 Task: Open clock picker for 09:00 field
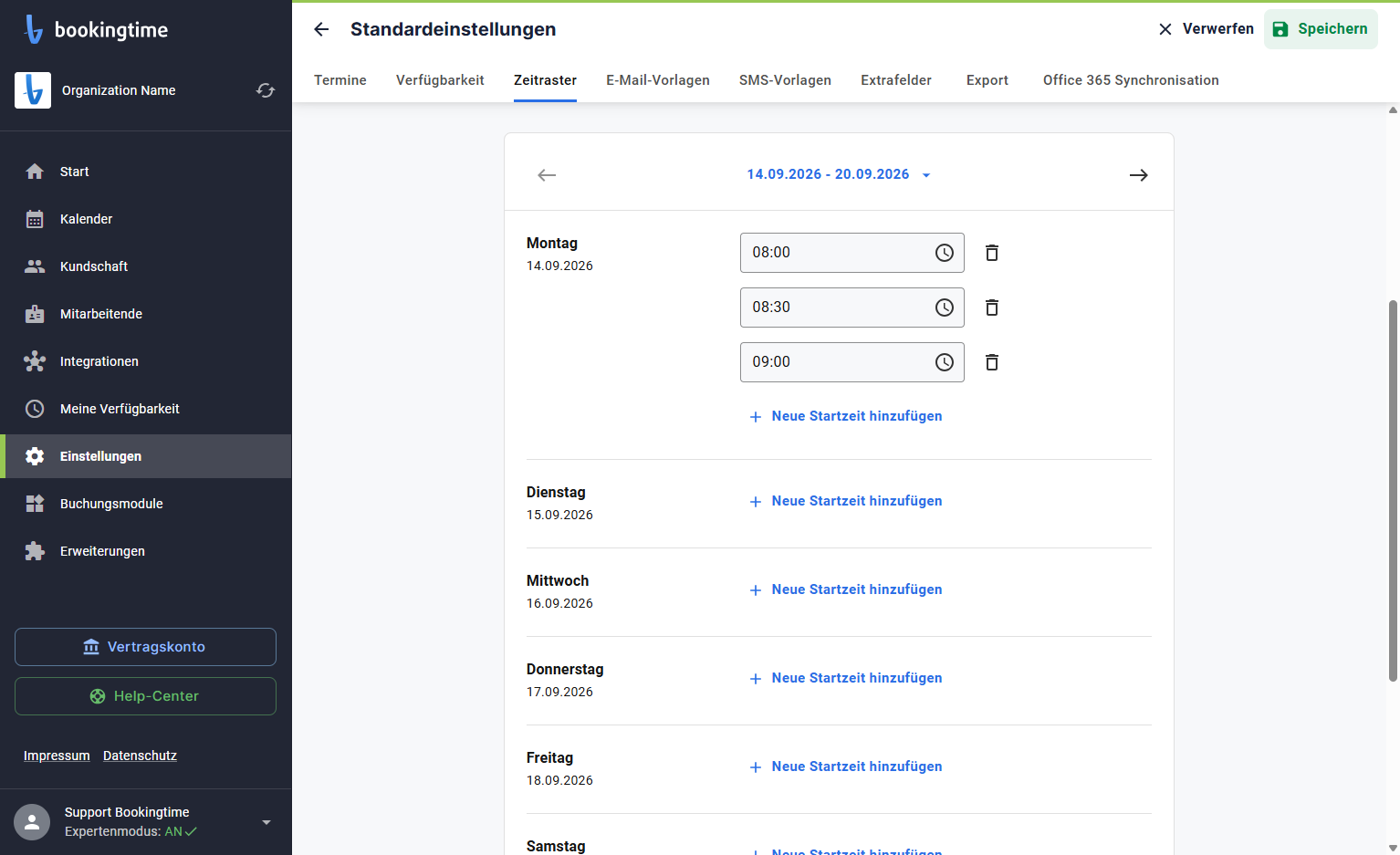click(945, 362)
